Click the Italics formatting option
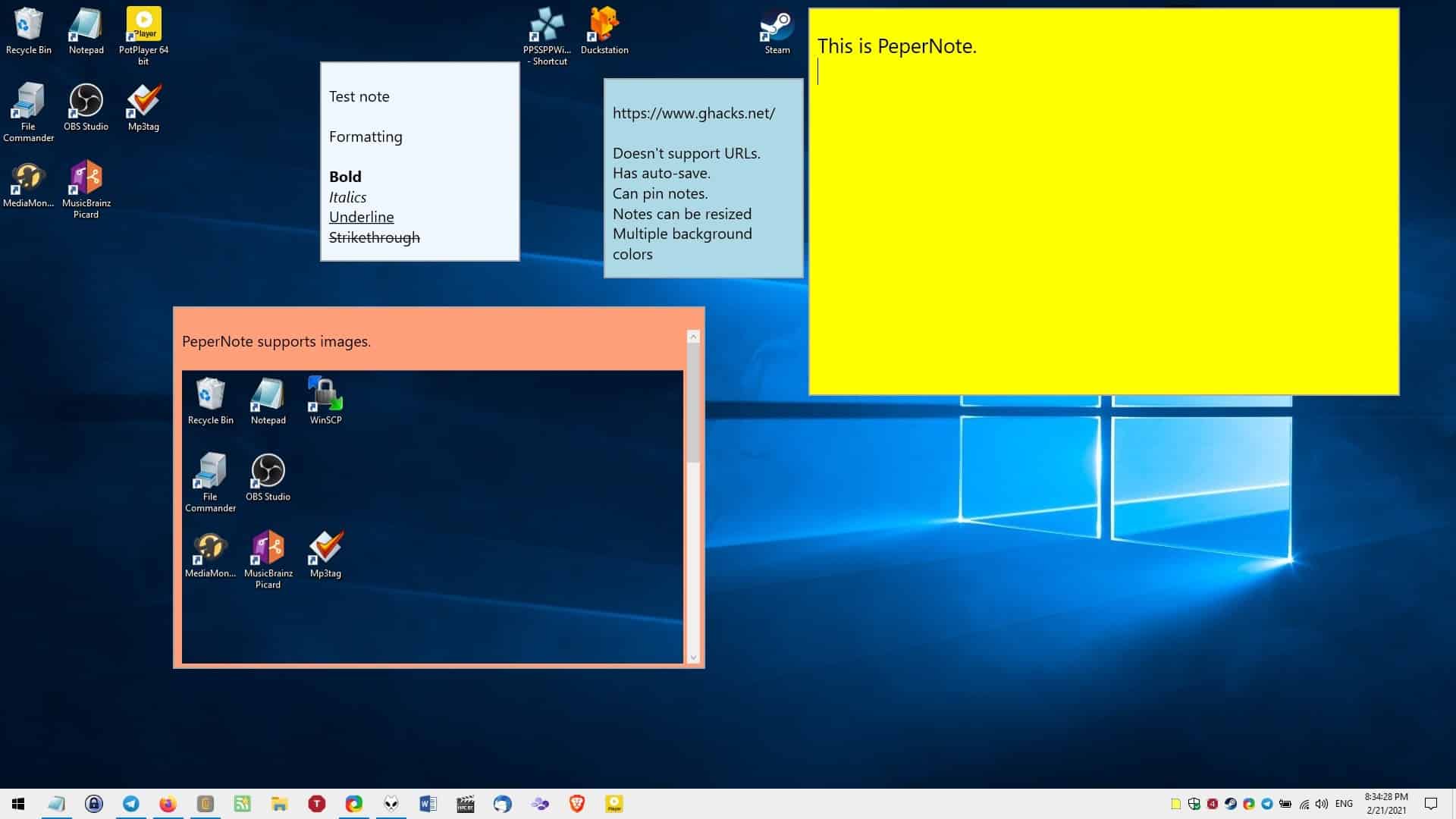Viewport: 1456px width, 819px height. 347,197
